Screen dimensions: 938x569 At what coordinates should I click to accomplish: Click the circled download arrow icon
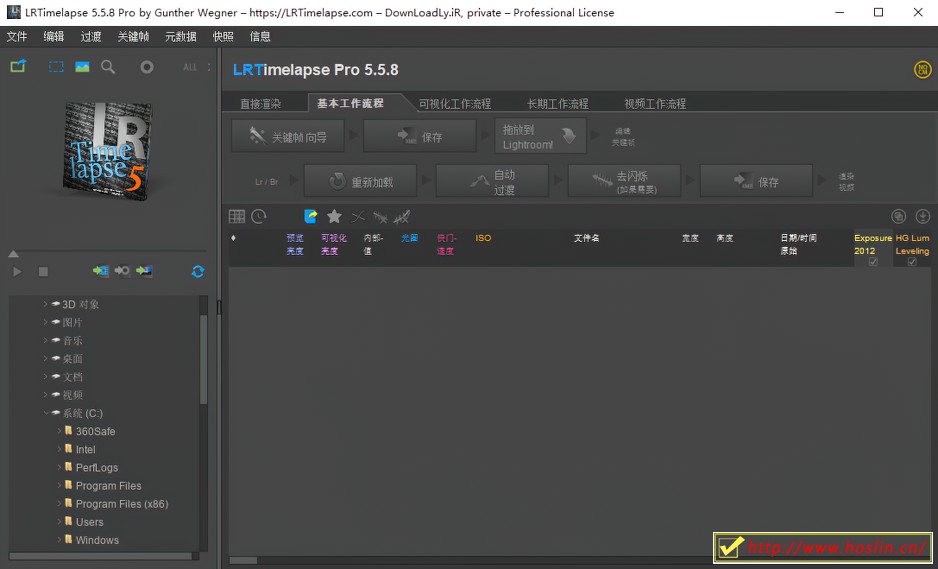(x=922, y=216)
